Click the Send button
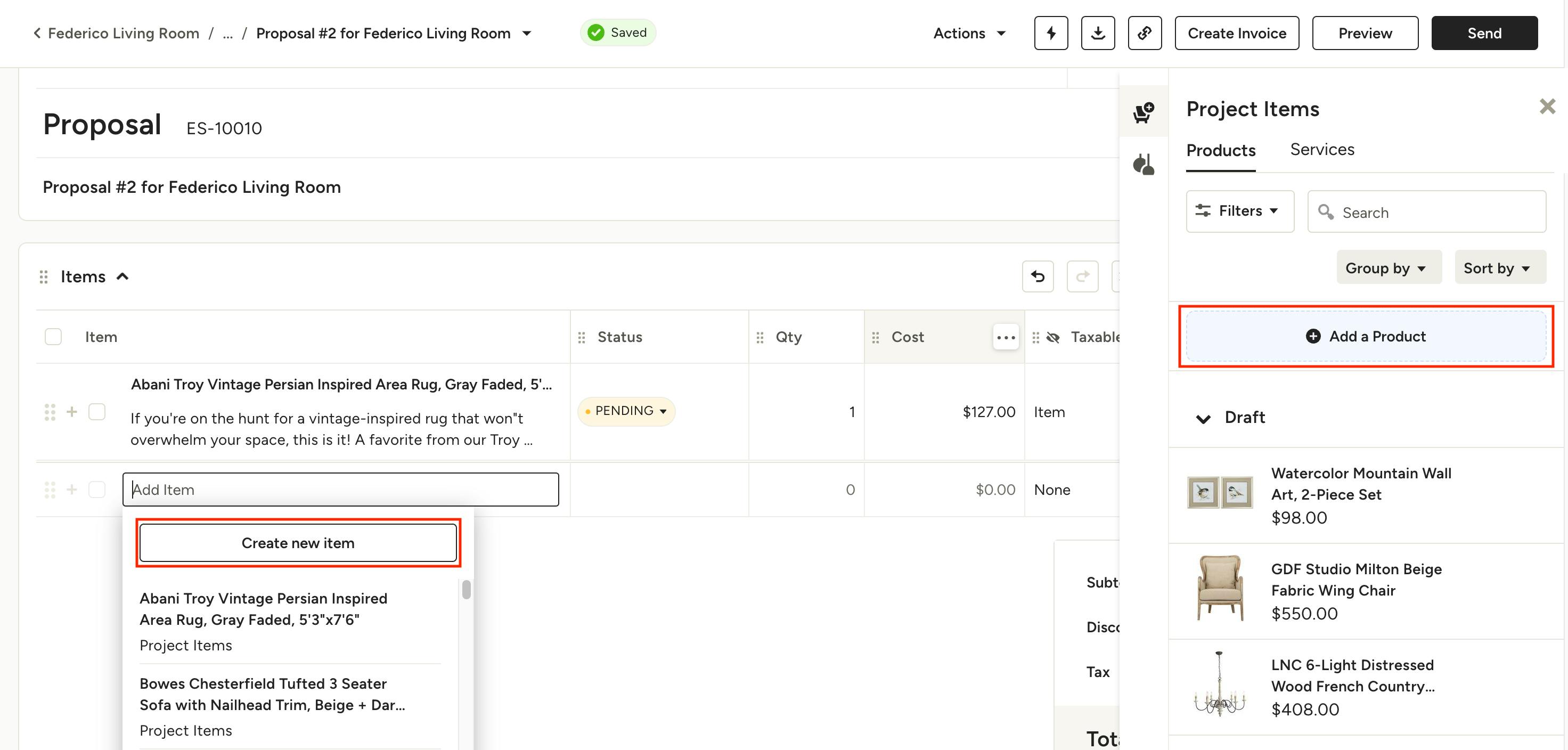1568x750 pixels. (1484, 33)
